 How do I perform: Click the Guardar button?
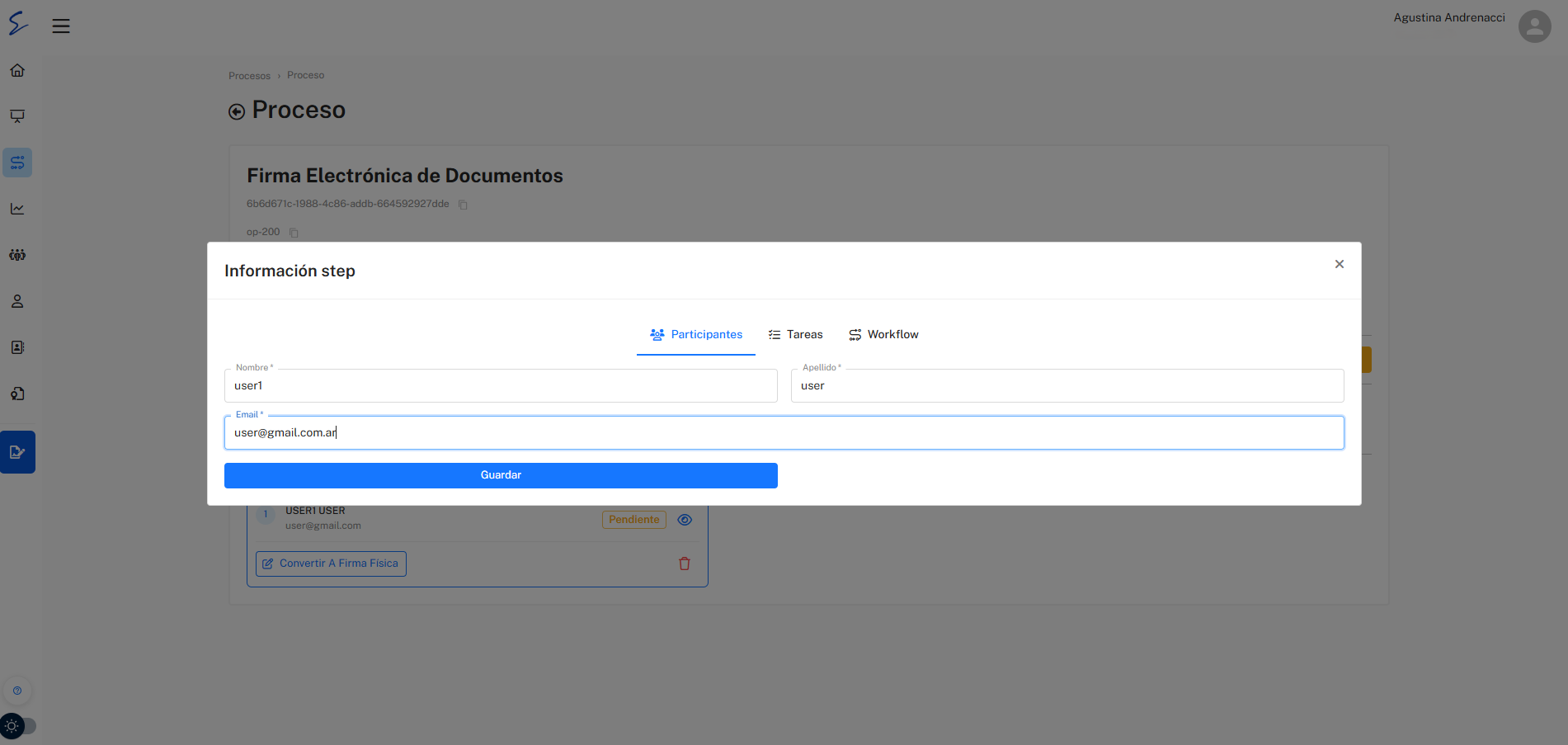(x=501, y=475)
